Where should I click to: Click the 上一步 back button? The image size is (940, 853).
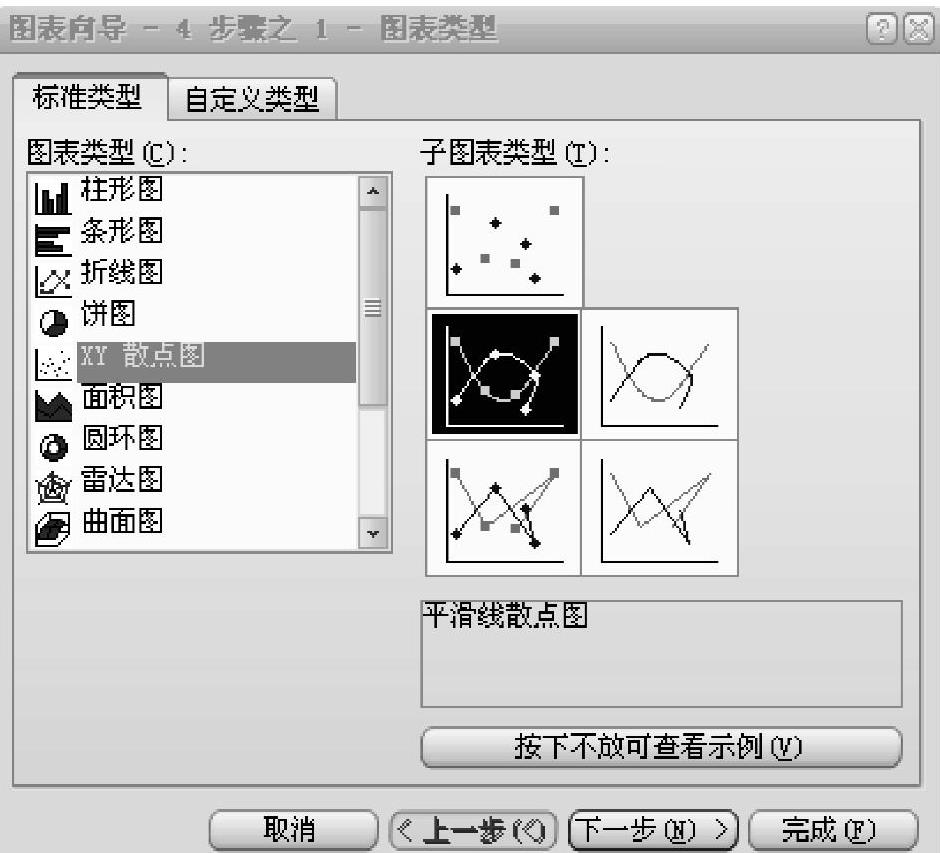click(473, 830)
